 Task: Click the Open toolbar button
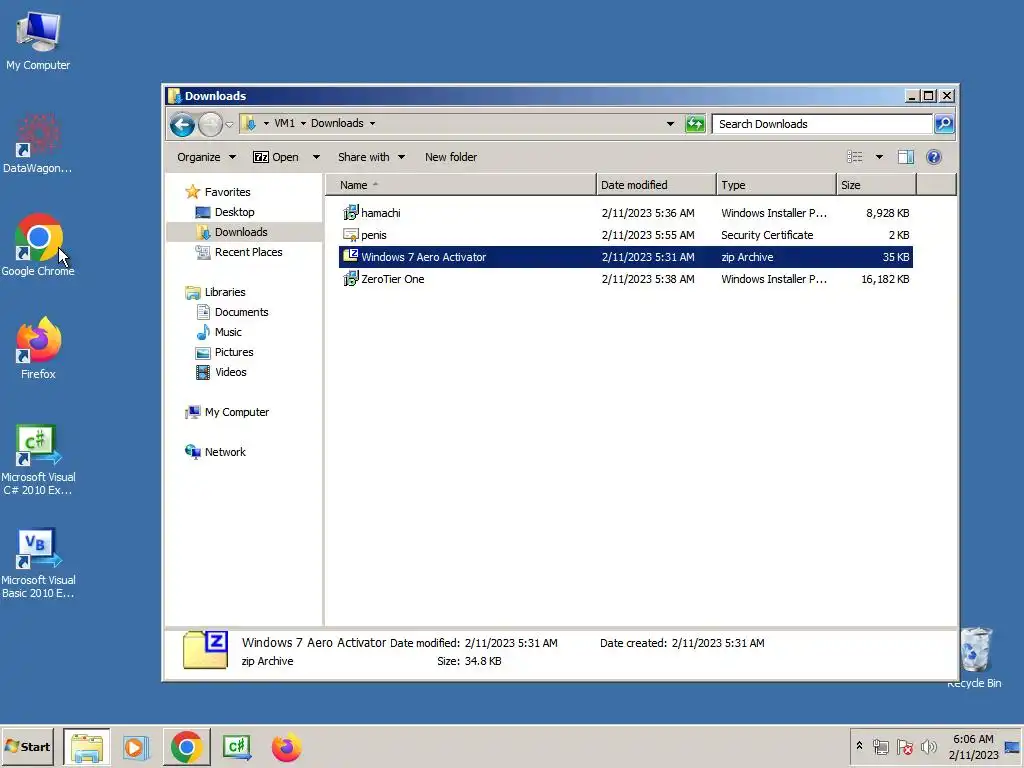276,157
